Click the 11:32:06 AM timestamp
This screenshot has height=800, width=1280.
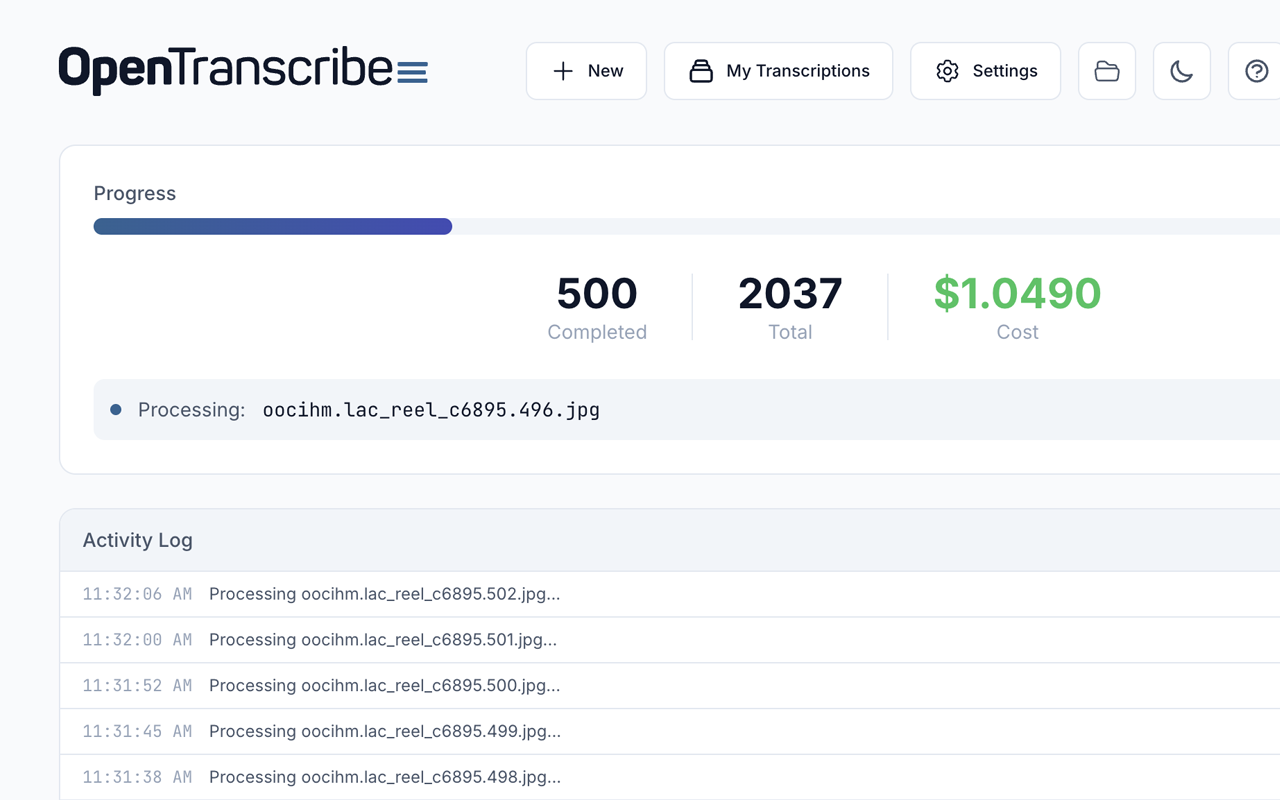pos(137,594)
